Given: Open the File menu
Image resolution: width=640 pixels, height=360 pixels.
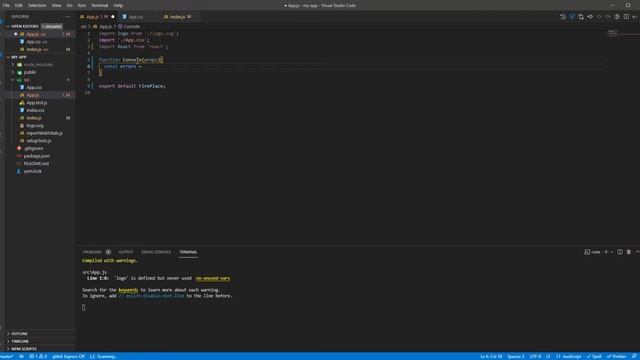Looking at the screenshot, I should pos(6,5).
